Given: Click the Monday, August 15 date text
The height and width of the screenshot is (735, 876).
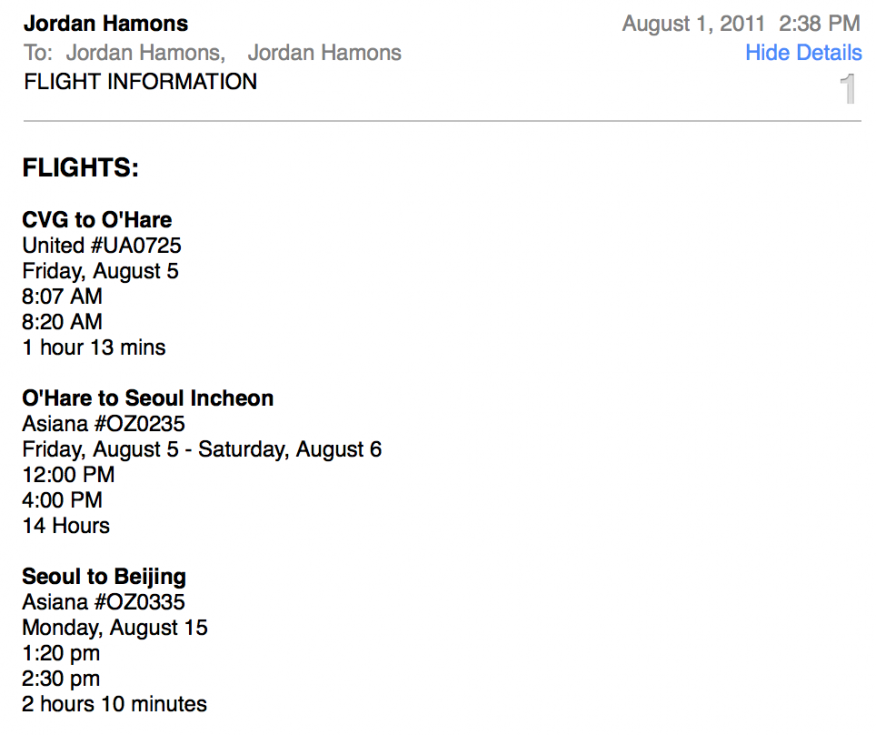Looking at the screenshot, I should pyautogui.click(x=115, y=628).
